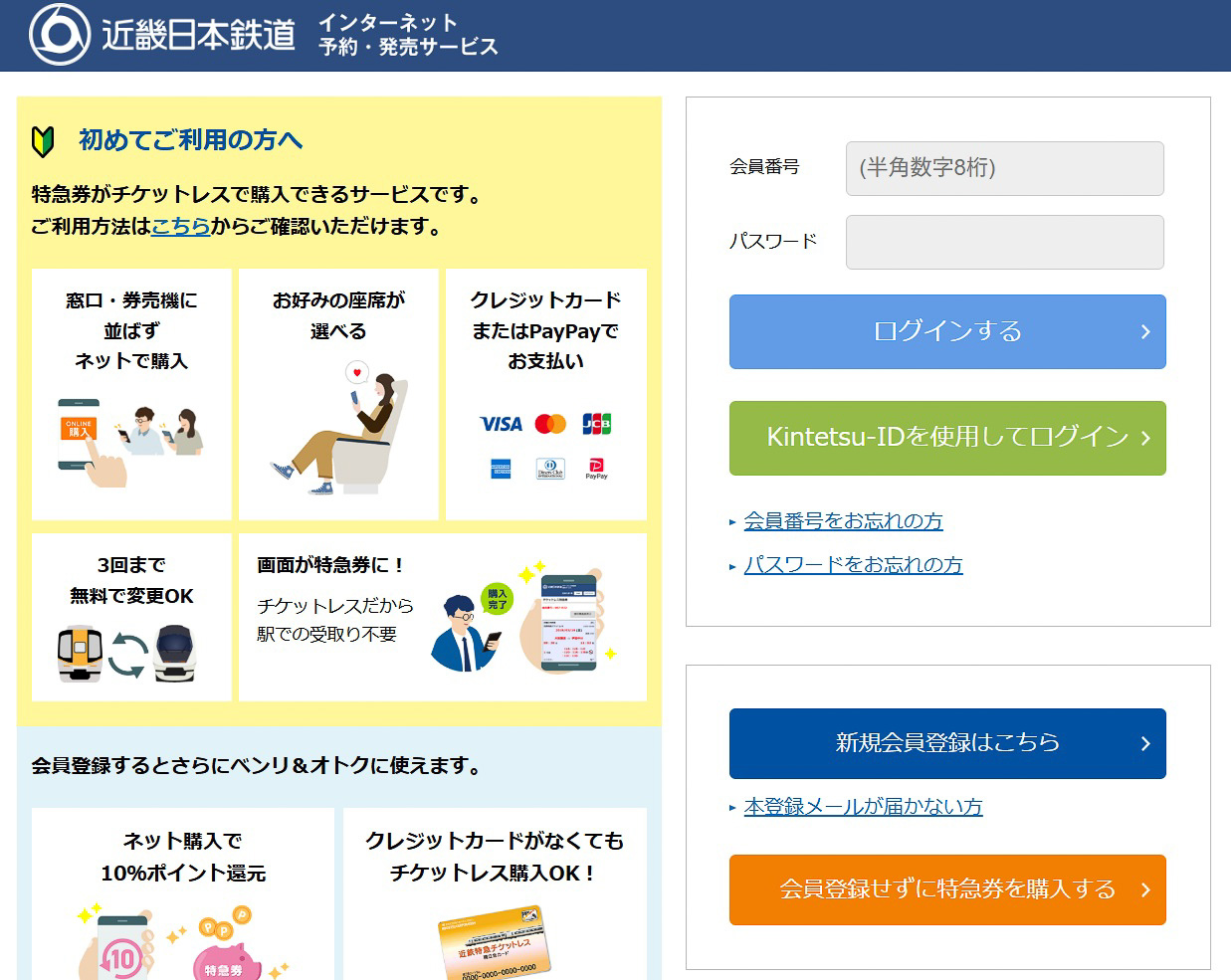Click the Kintetsu railway circular logo

pos(59,35)
